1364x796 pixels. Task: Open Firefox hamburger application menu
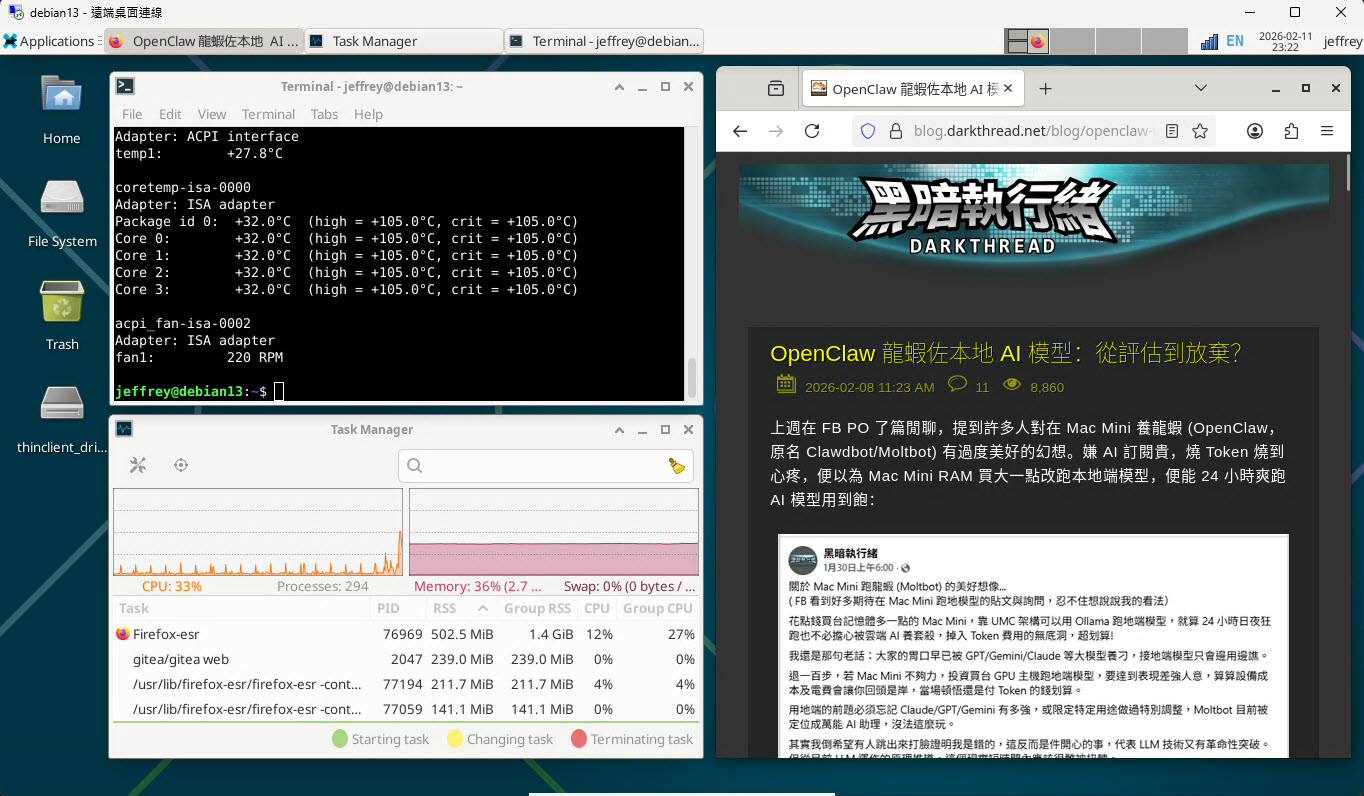(x=1327, y=131)
